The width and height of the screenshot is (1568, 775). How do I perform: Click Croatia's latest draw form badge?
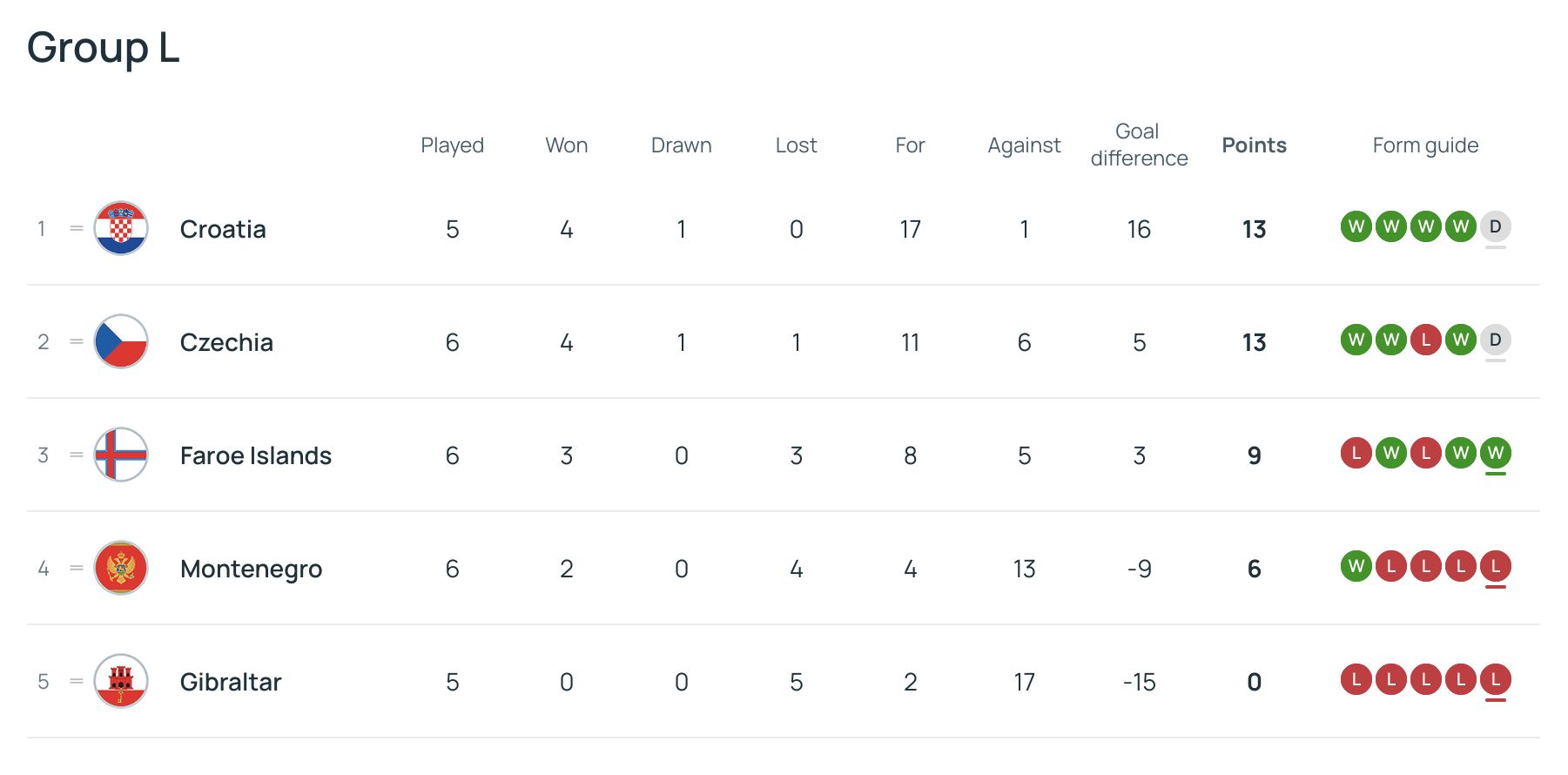tap(1495, 227)
